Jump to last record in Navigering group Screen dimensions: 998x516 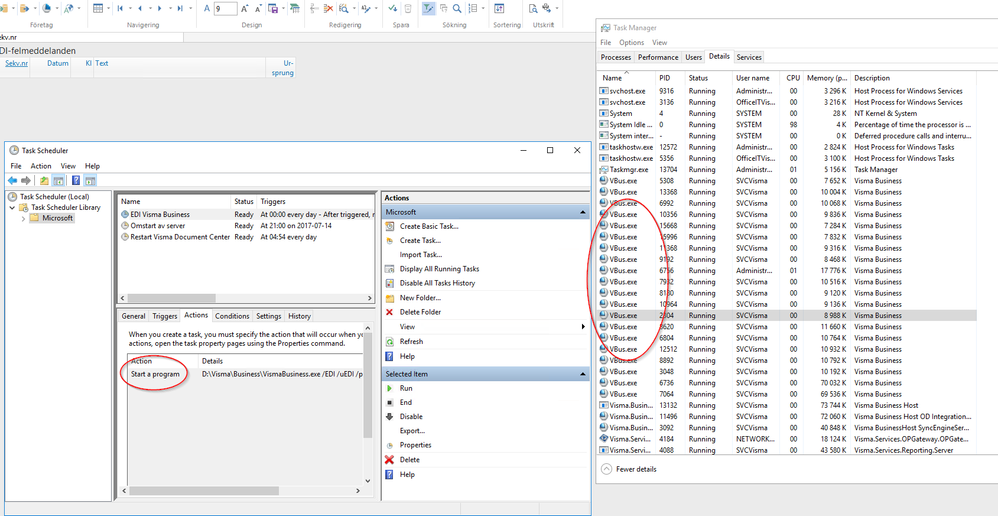click(x=180, y=8)
